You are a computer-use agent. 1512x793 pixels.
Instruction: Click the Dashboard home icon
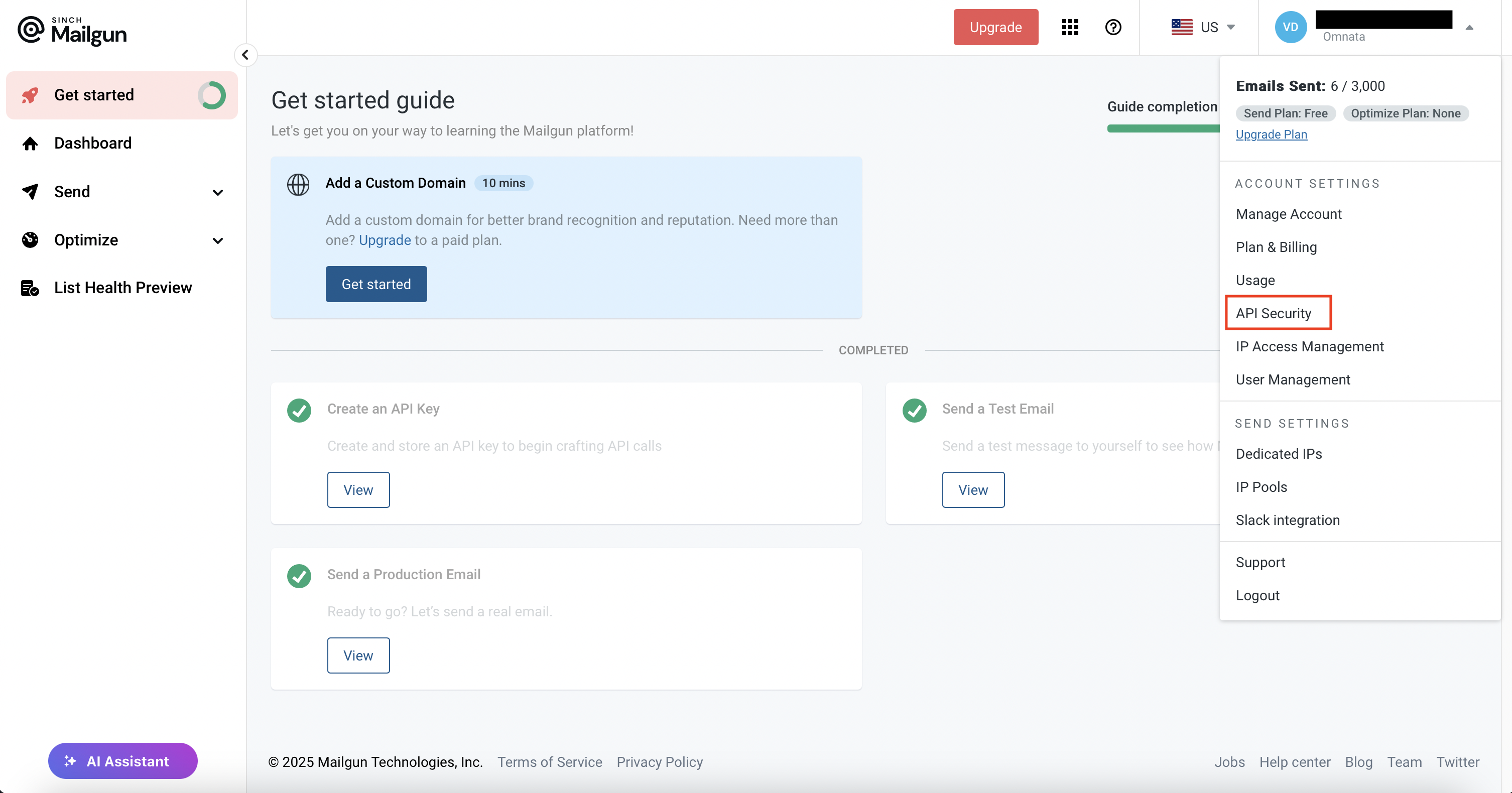point(30,143)
